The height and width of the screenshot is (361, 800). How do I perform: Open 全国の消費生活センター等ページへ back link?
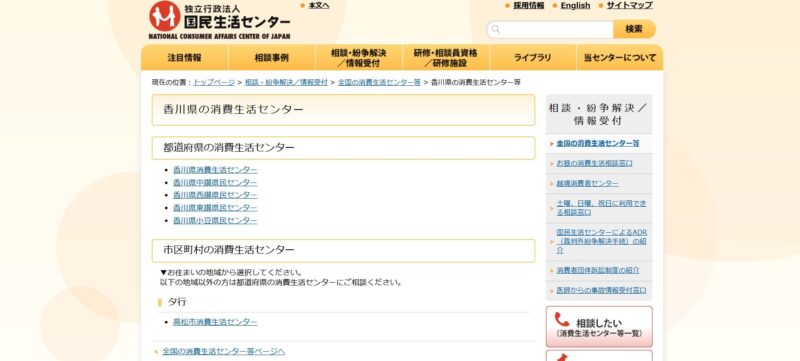[223, 351]
